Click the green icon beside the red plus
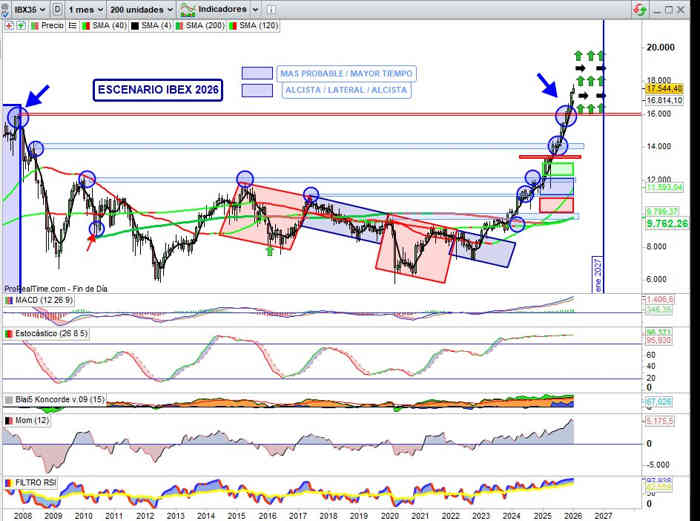Viewport: 700px width, 521px height. point(19,25)
